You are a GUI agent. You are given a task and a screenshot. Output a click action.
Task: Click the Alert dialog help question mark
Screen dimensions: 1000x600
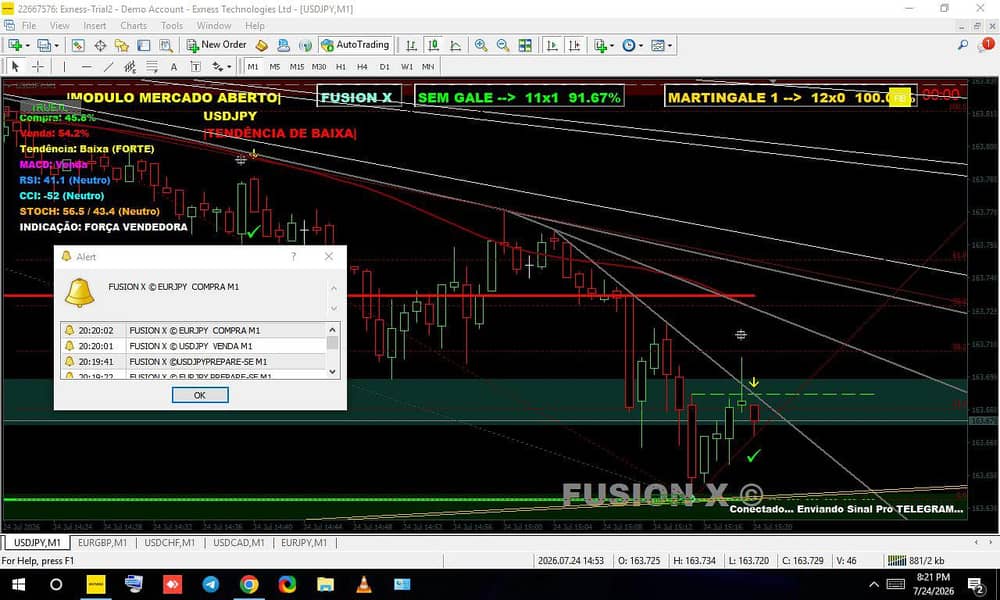[x=293, y=256]
